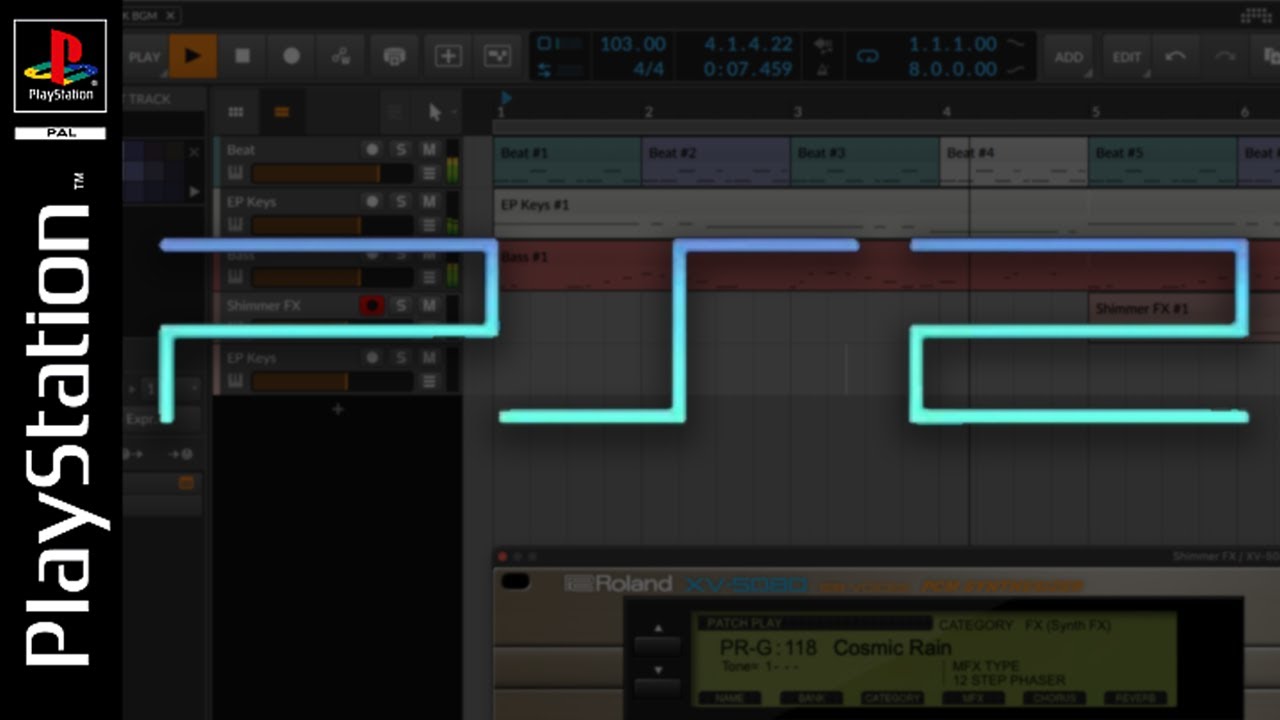Toggle the automation write icon in transport

341,56
